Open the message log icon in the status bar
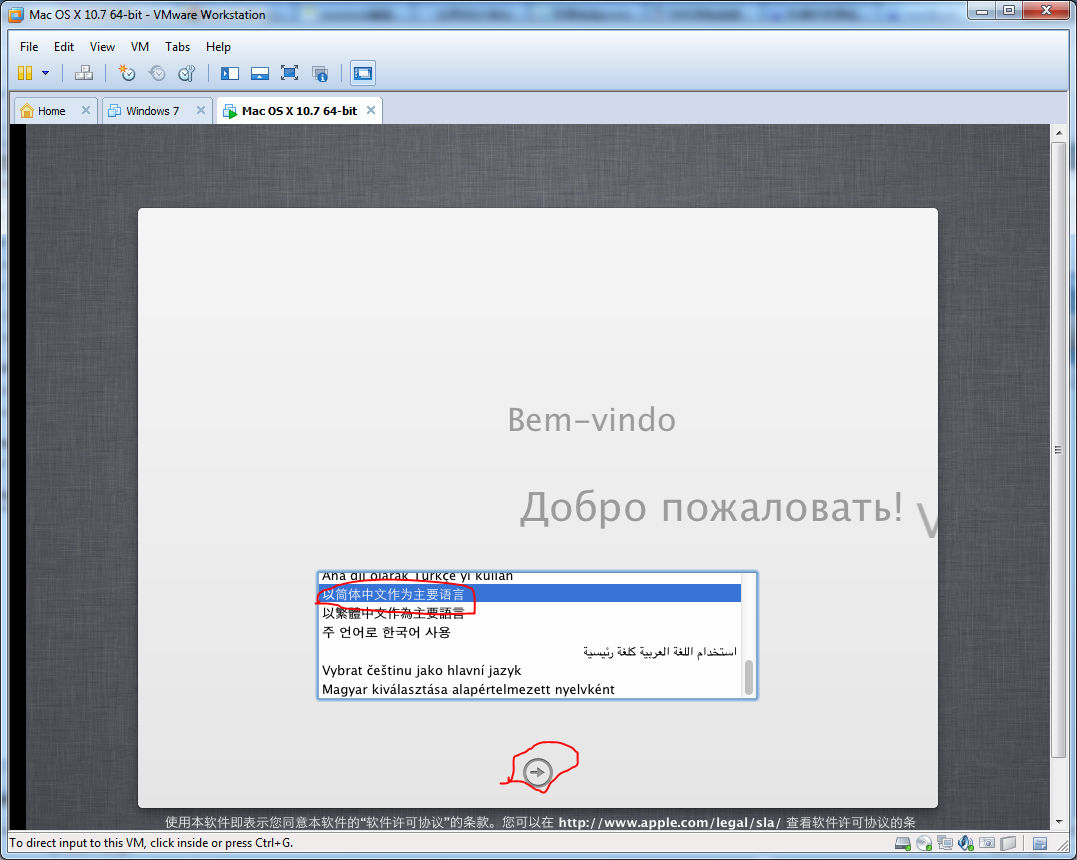 [1040, 843]
